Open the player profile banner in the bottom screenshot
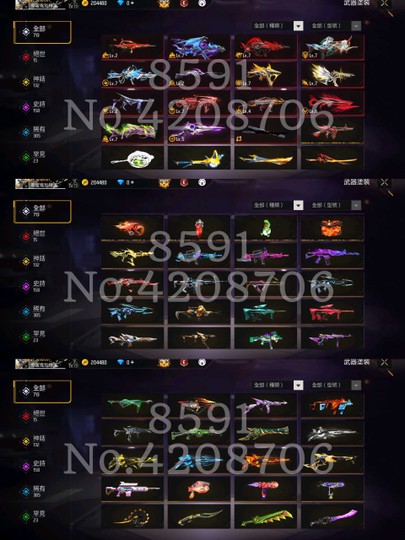The height and width of the screenshot is (540, 405). coord(43,364)
